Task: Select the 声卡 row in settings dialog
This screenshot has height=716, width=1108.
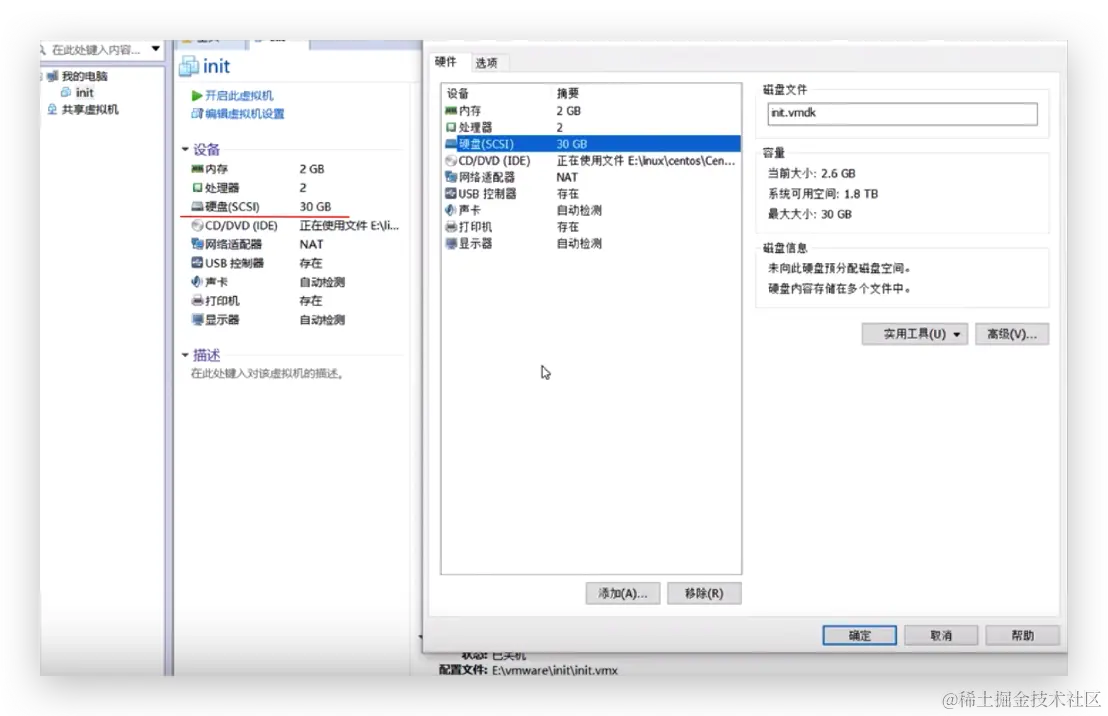Action: click(591, 210)
